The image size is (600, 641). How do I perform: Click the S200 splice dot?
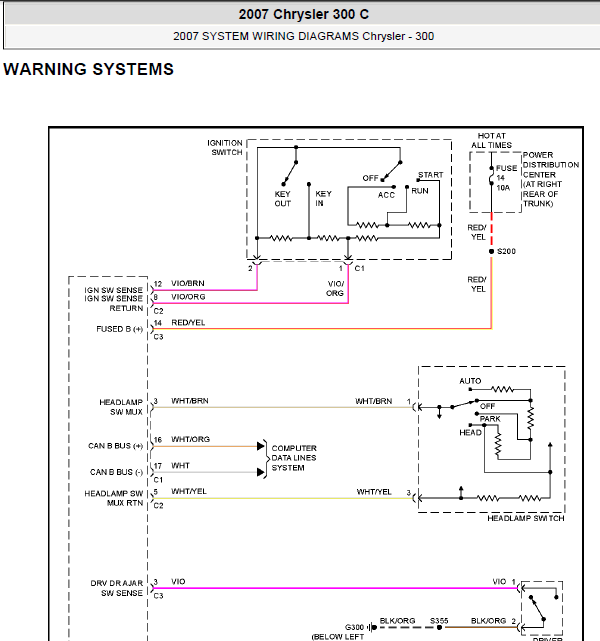click(x=491, y=251)
